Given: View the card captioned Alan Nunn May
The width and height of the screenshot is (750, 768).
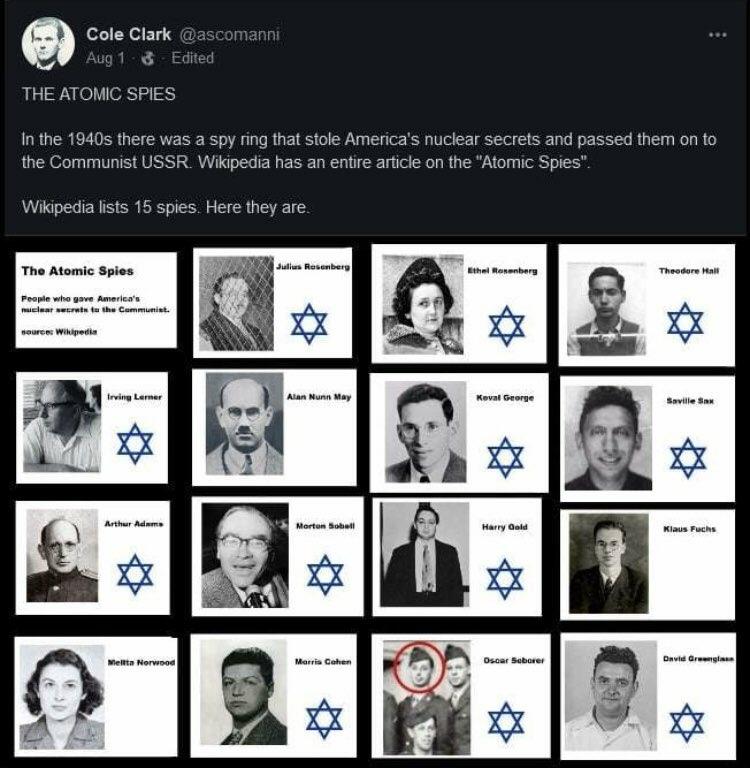Looking at the screenshot, I should click(x=274, y=428).
